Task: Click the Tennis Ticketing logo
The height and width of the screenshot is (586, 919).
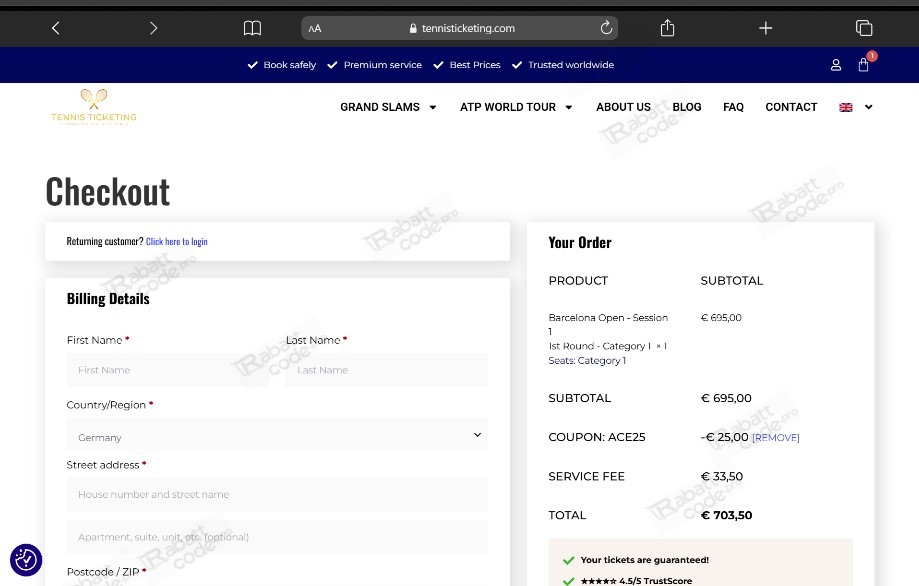Action: coord(94,107)
